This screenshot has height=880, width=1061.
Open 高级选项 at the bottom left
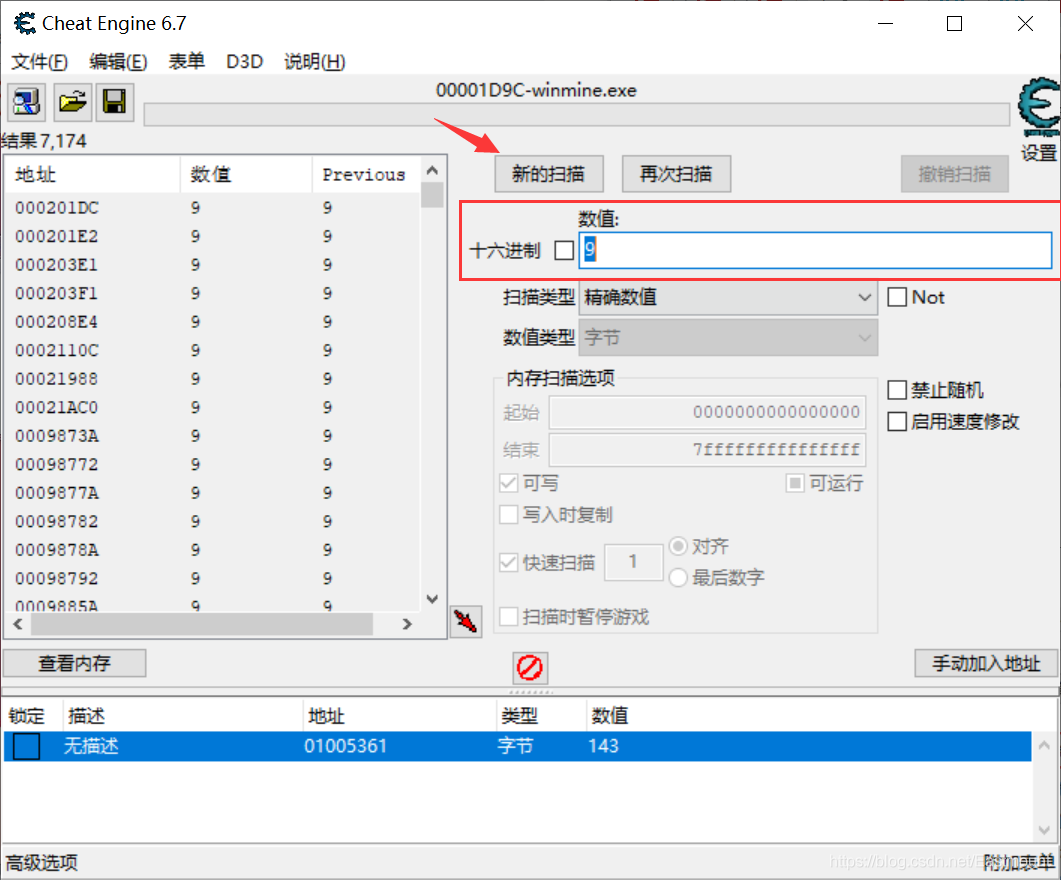point(42,862)
